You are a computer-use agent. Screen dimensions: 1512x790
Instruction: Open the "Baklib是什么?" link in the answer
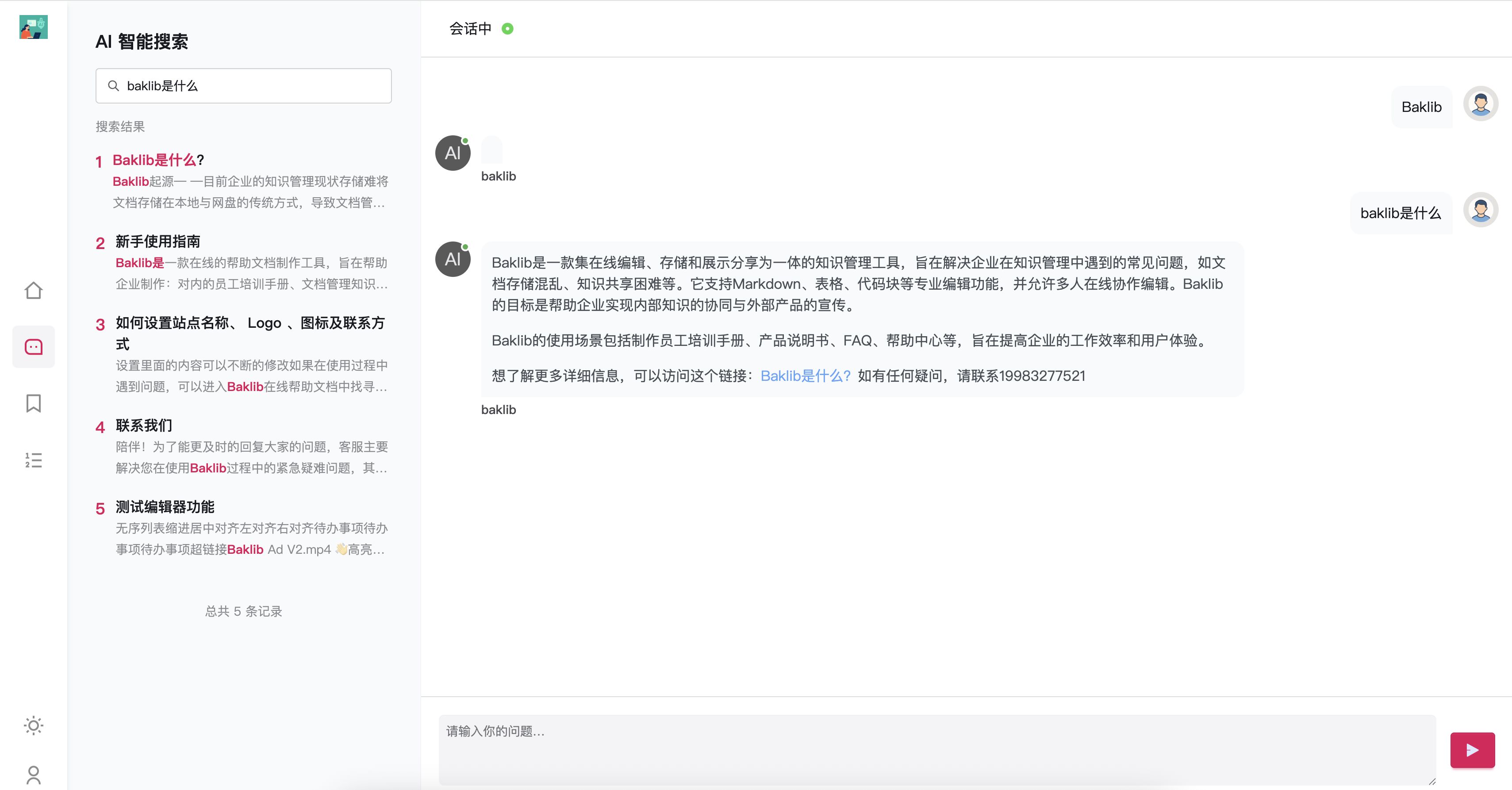pos(805,376)
